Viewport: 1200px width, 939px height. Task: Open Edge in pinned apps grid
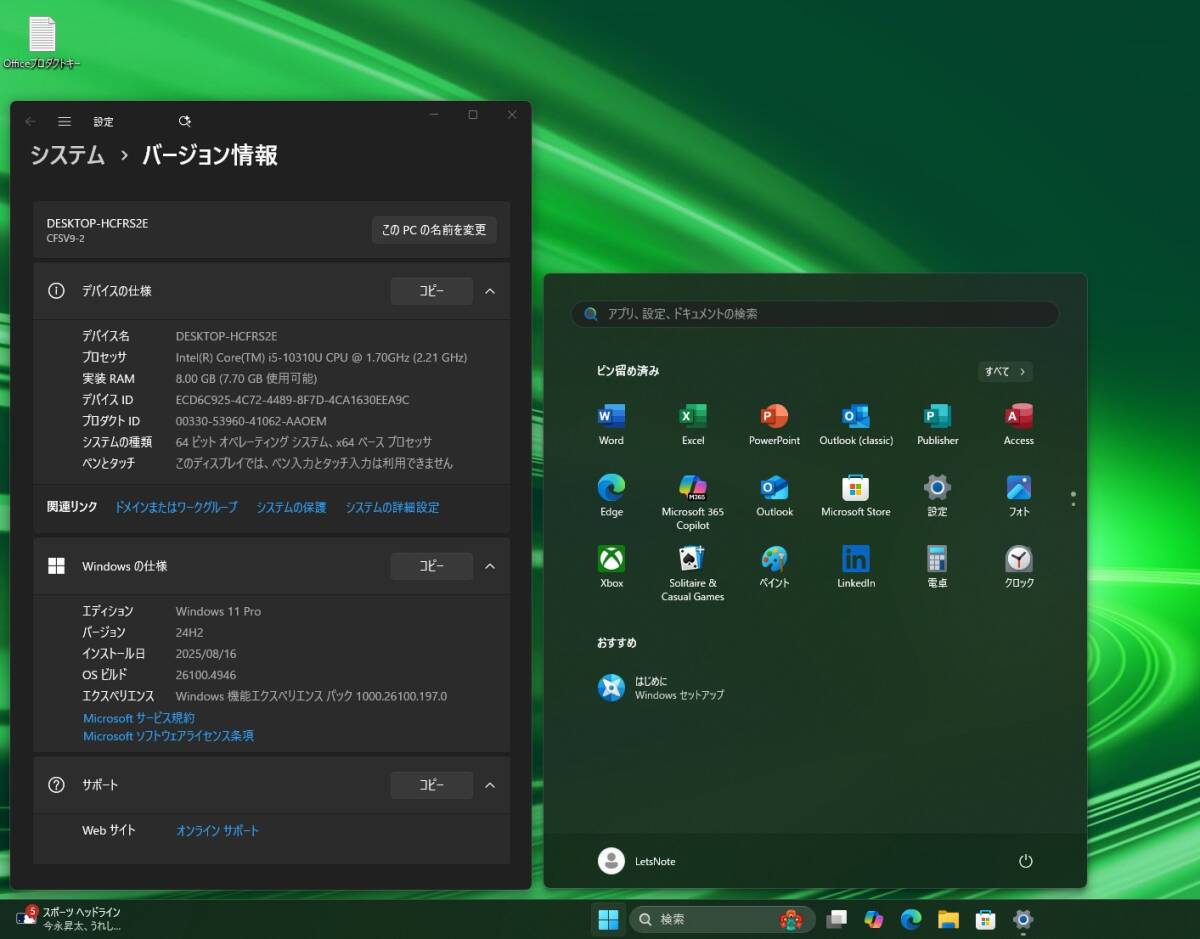pyautogui.click(x=611, y=496)
